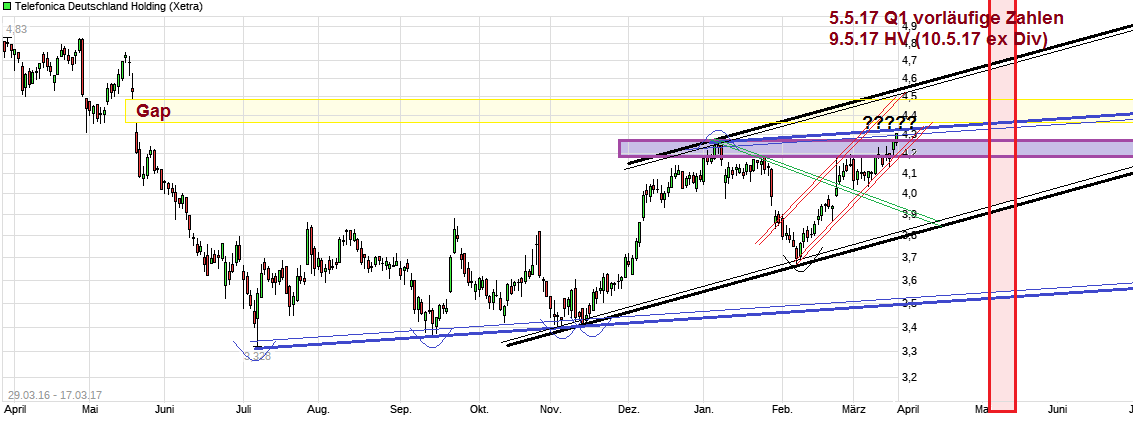Click the 'Mai' month label next to April

point(90,409)
